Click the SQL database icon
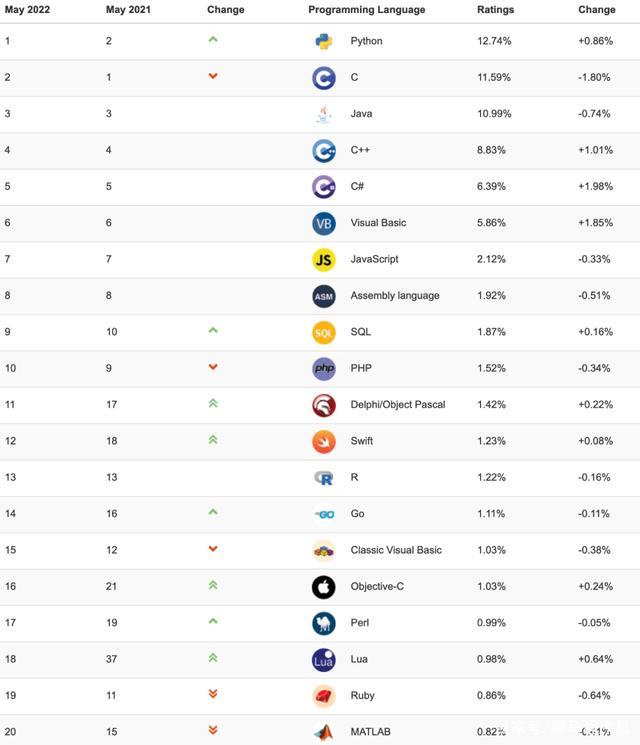This screenshot has width=640, height=745. click(323, 333)
